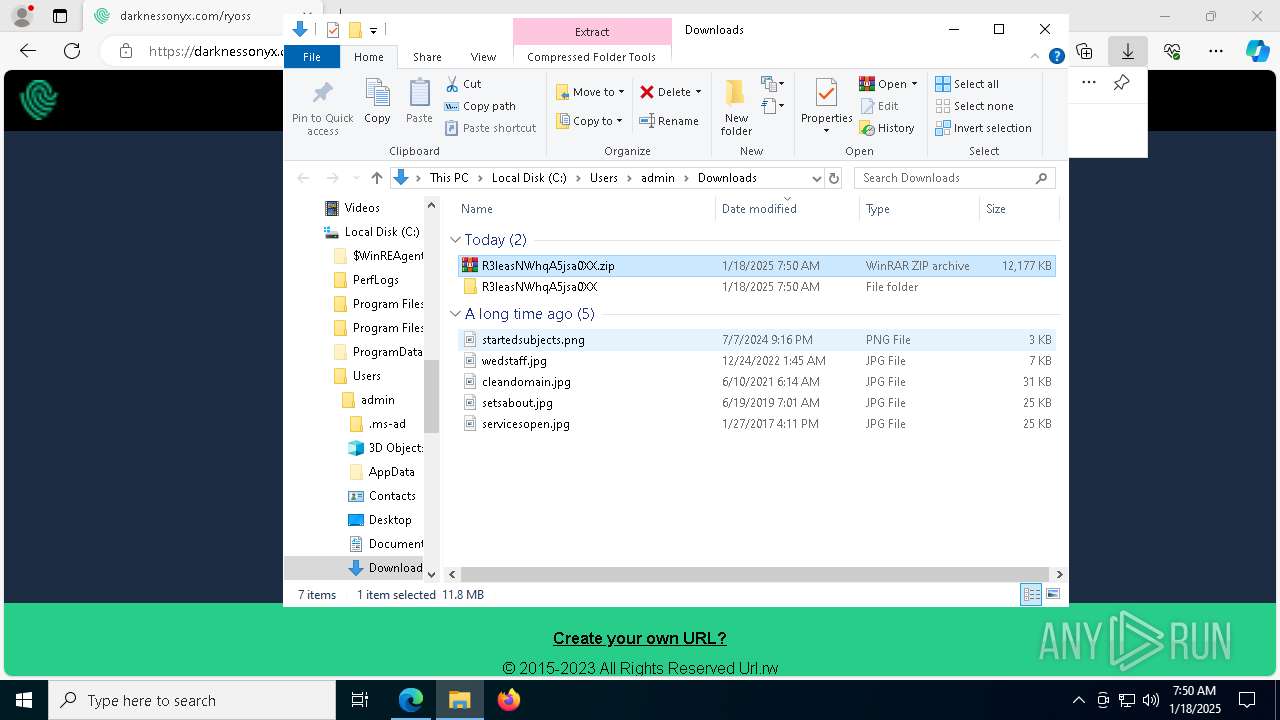This screenshot has height=720, width=1280.
Task: Click the Extract contextual tab header
Action: coord(592,32)
